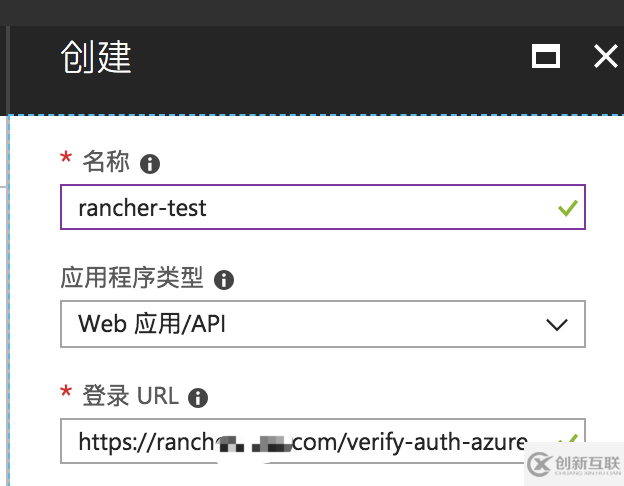Click the 创建 panel title
The width and height of the screenshot is (624, 486).
[96, 57]
